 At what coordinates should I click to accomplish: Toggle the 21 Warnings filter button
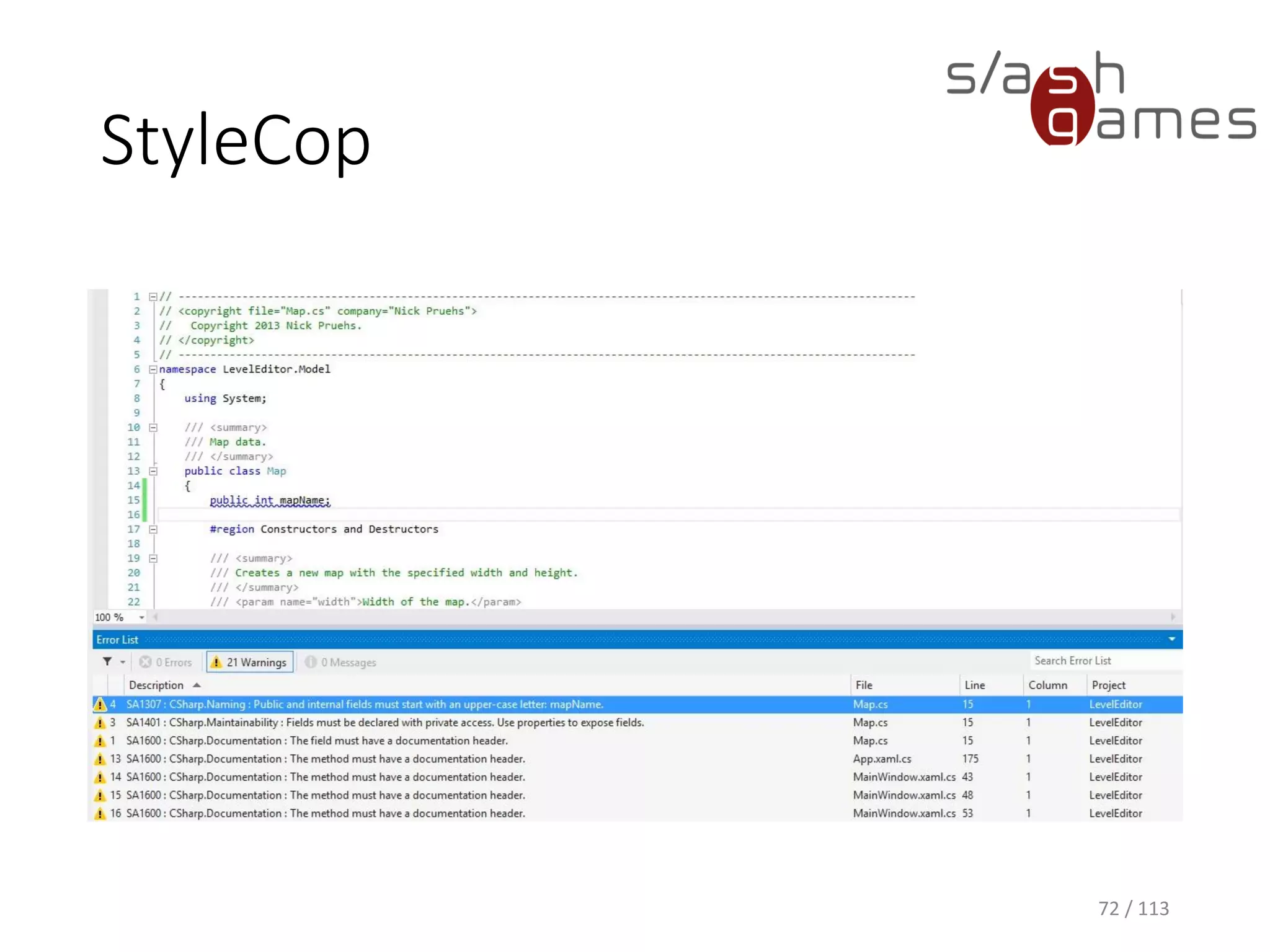[x=249, y=663]
